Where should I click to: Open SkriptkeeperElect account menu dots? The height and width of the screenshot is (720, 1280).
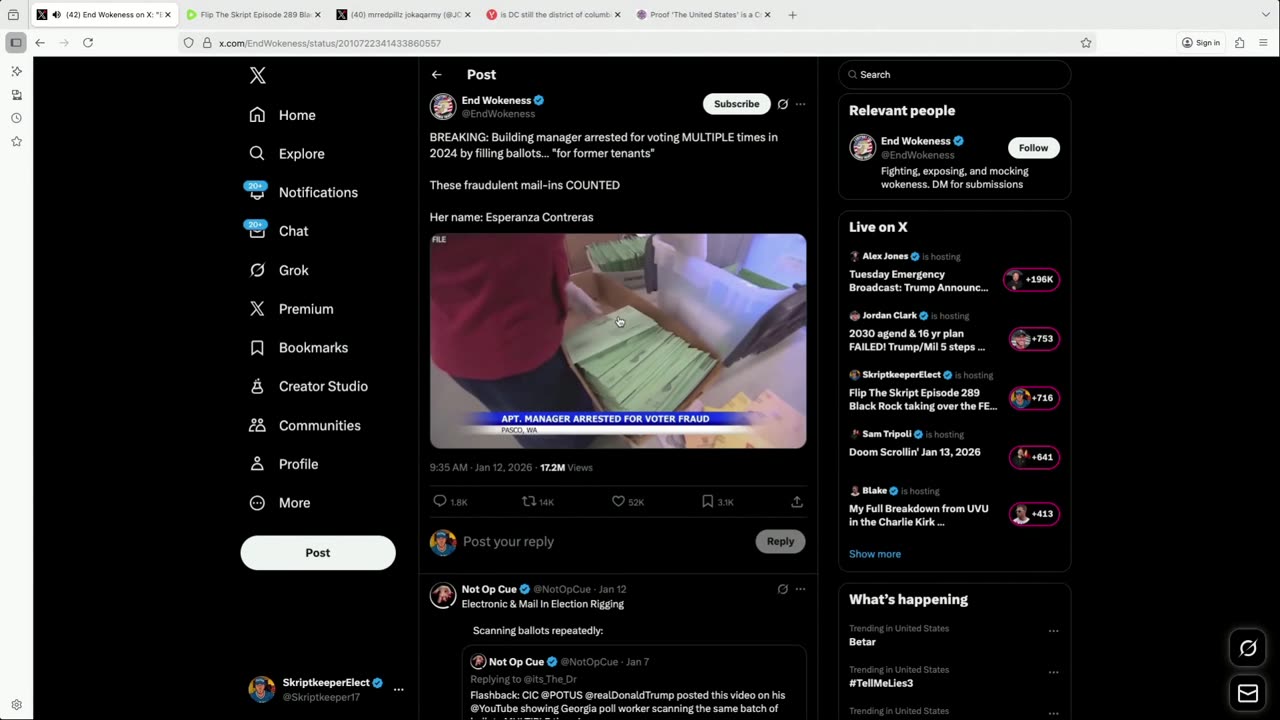click(x=398, y=690)
